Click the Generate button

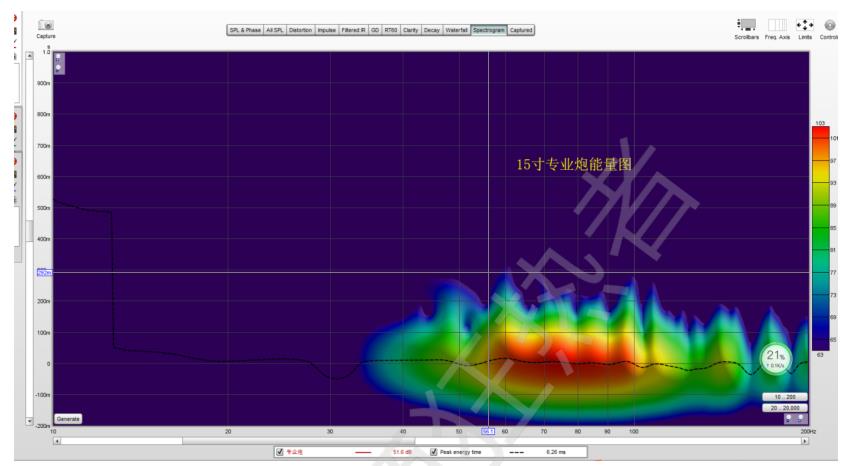tap(68, 419)
